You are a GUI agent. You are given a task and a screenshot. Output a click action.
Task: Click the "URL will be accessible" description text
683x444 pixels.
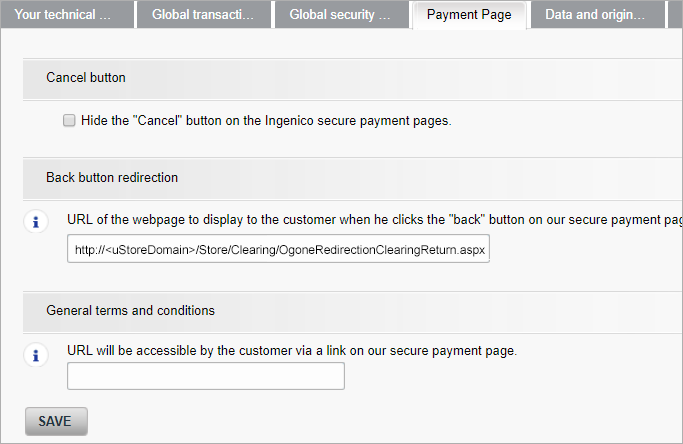pos(292,351)
